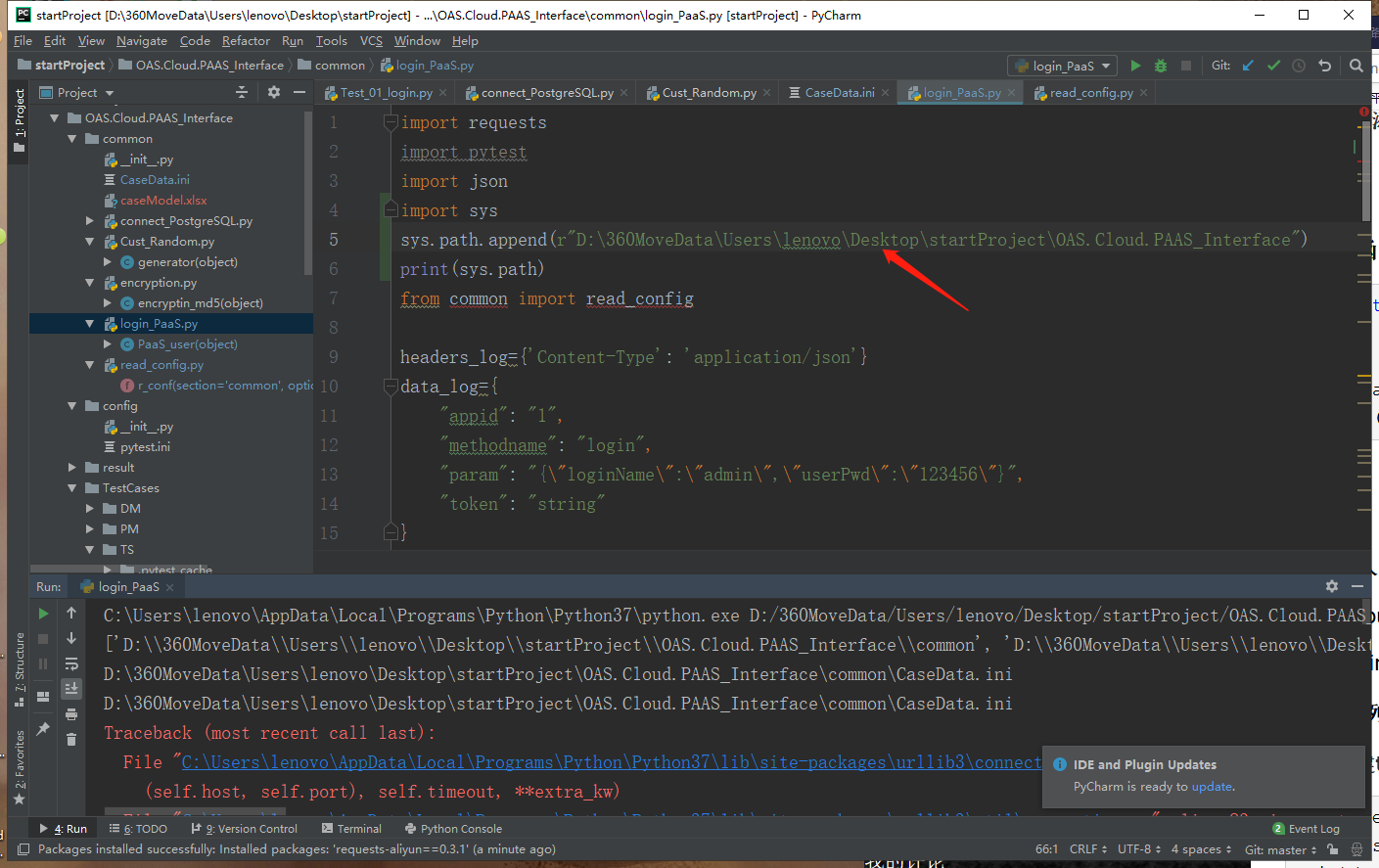Screen dimensions: 1379x868
Task: Open the Project panel settings gear
Action: click(274, 92)
